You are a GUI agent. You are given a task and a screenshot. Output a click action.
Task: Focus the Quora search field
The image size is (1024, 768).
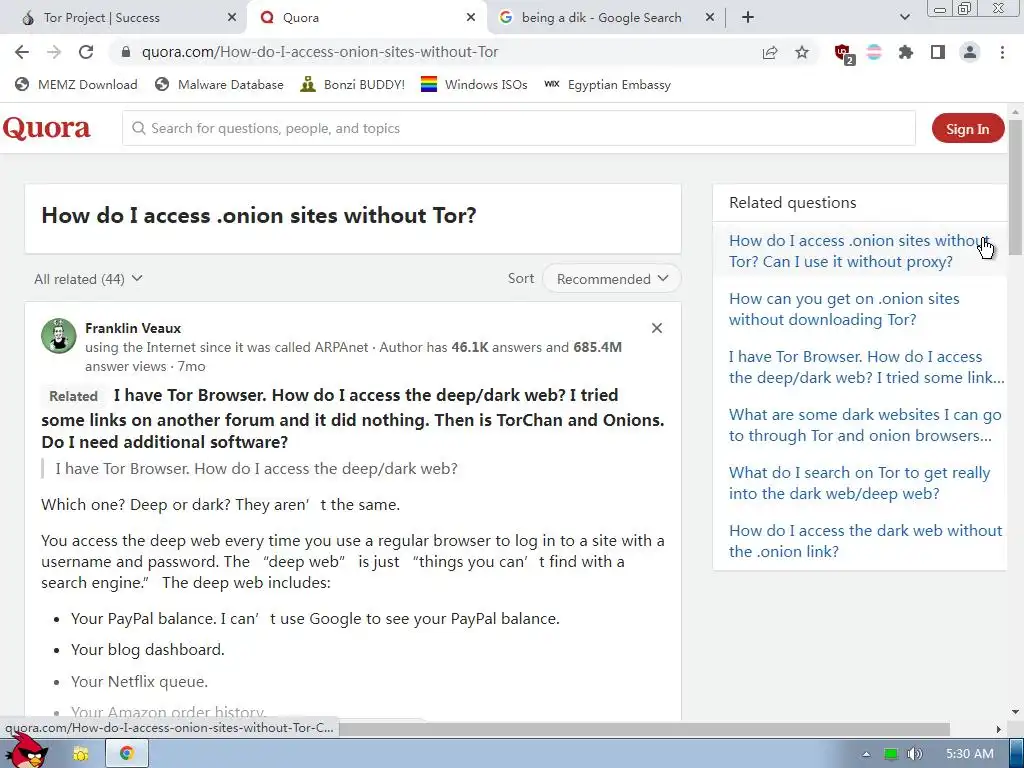coord(519,129)
